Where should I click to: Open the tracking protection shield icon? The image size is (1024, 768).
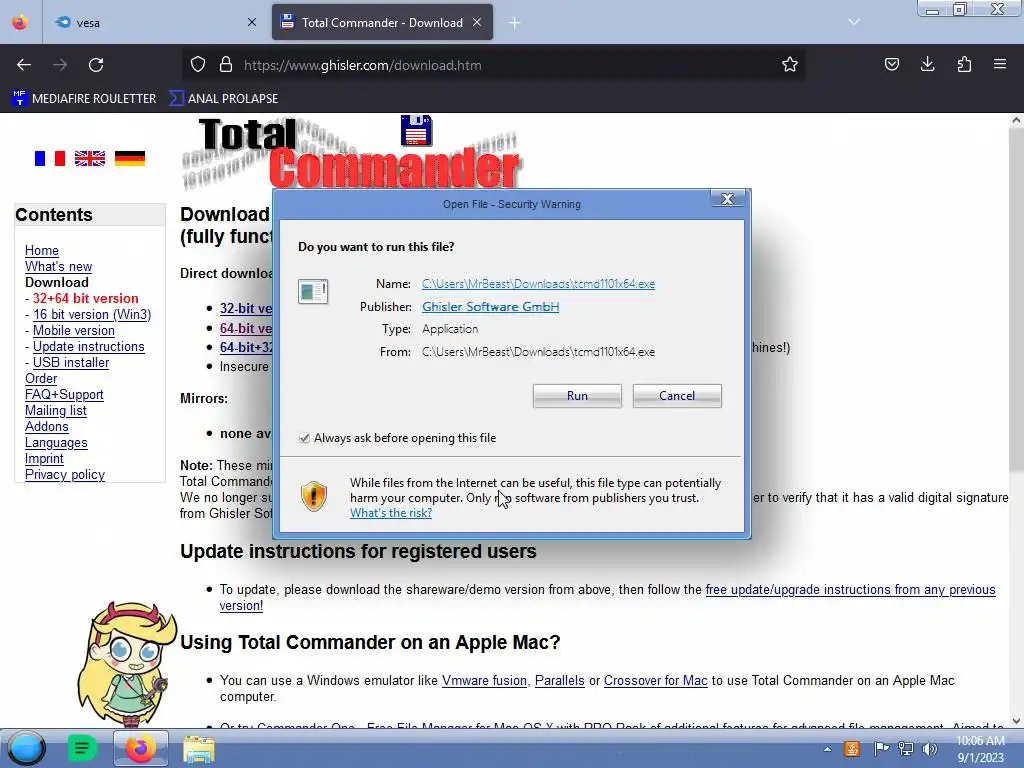(x=198, y=65)
